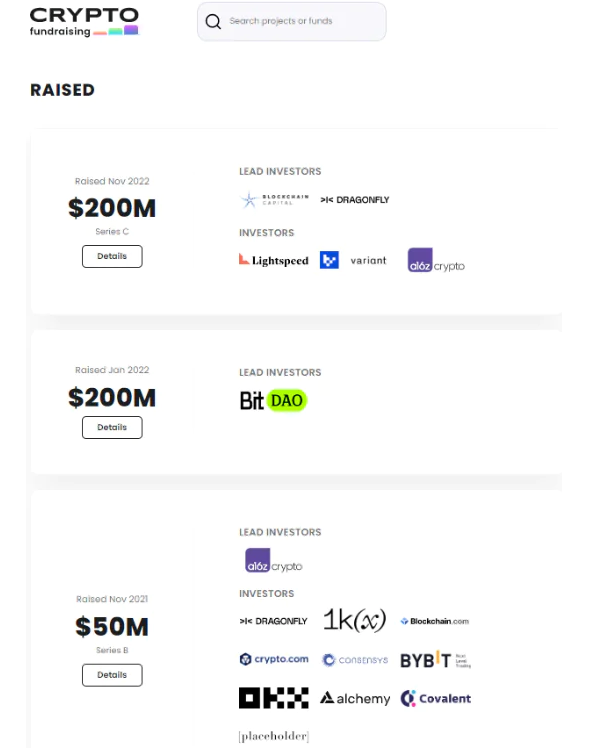Click the Crypto Fundraising logo

[84, 22]
